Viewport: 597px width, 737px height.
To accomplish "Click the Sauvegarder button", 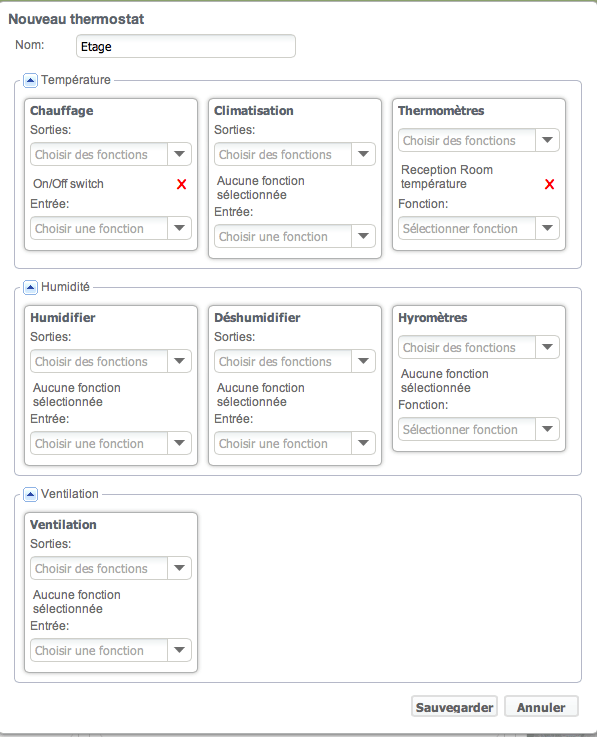I will tap(454, 706).
